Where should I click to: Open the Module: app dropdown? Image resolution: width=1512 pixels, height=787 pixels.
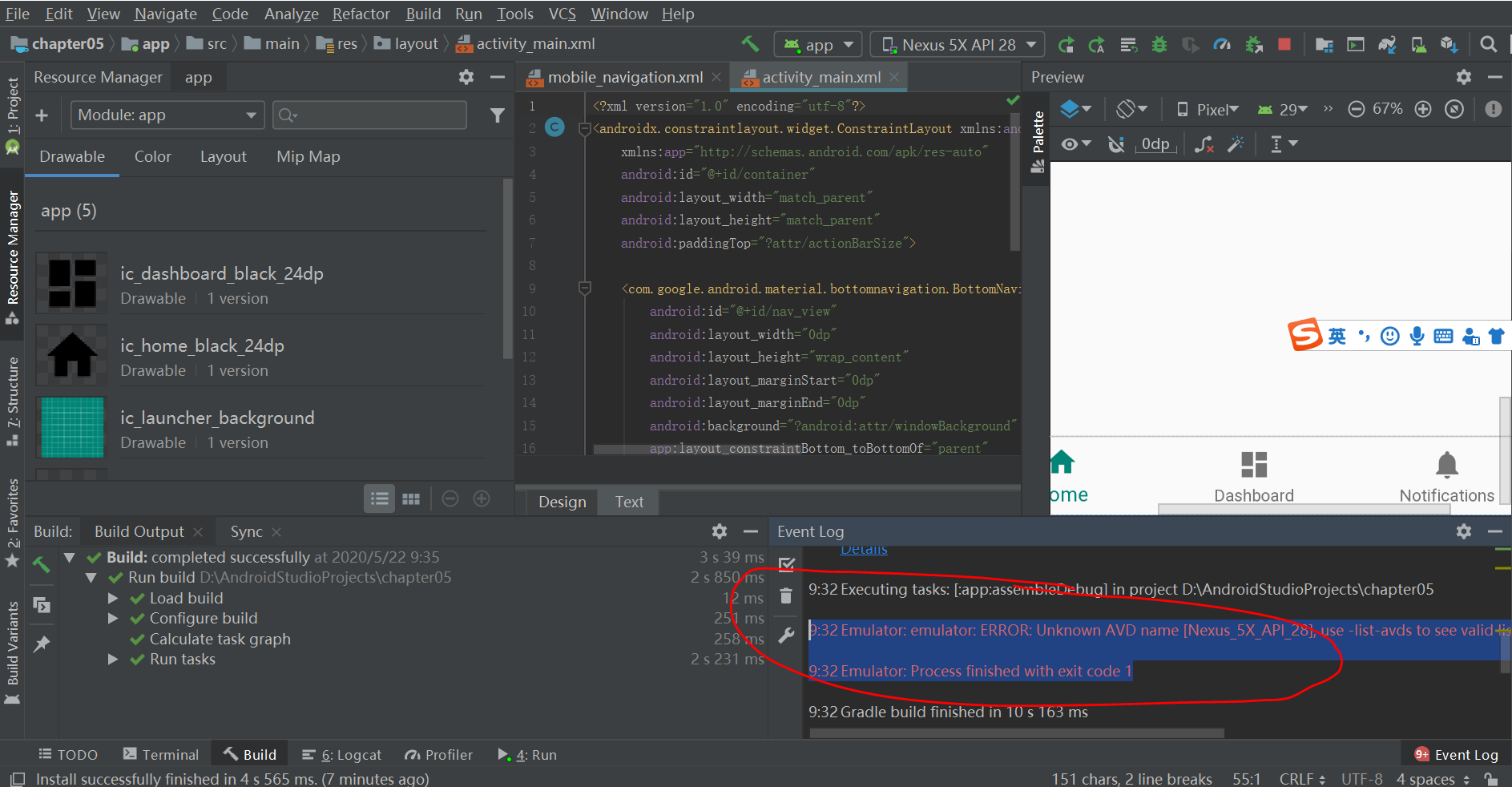[167, 115]
